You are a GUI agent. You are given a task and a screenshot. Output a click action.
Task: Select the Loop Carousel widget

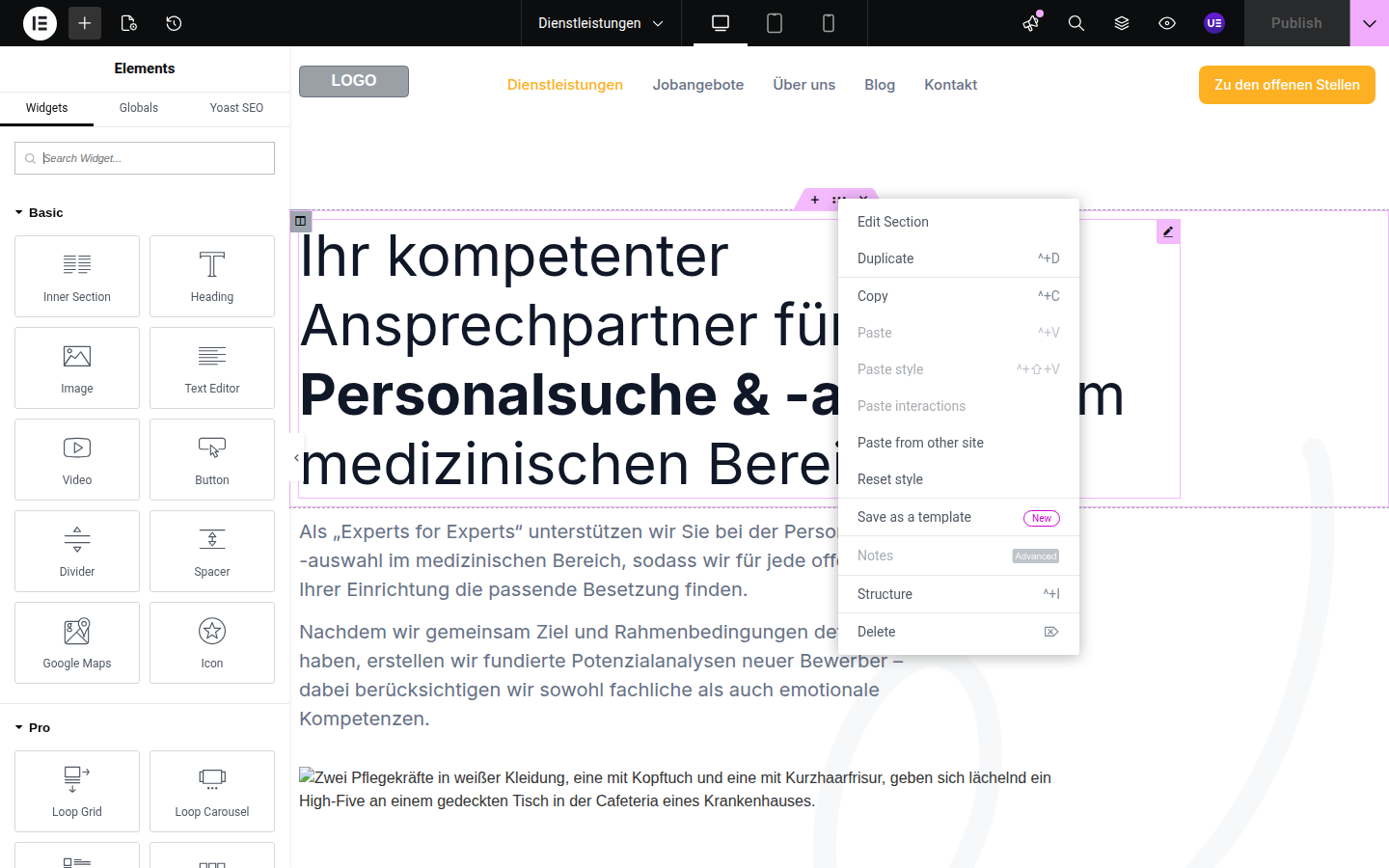coord(212,791)
